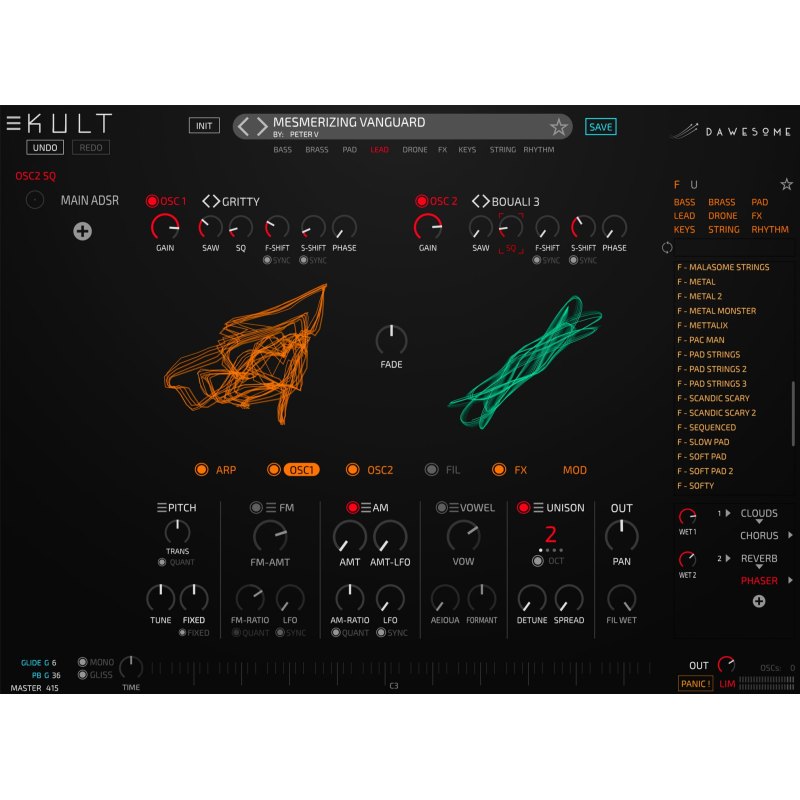Click the glide TIME knob

click(131, 668)
